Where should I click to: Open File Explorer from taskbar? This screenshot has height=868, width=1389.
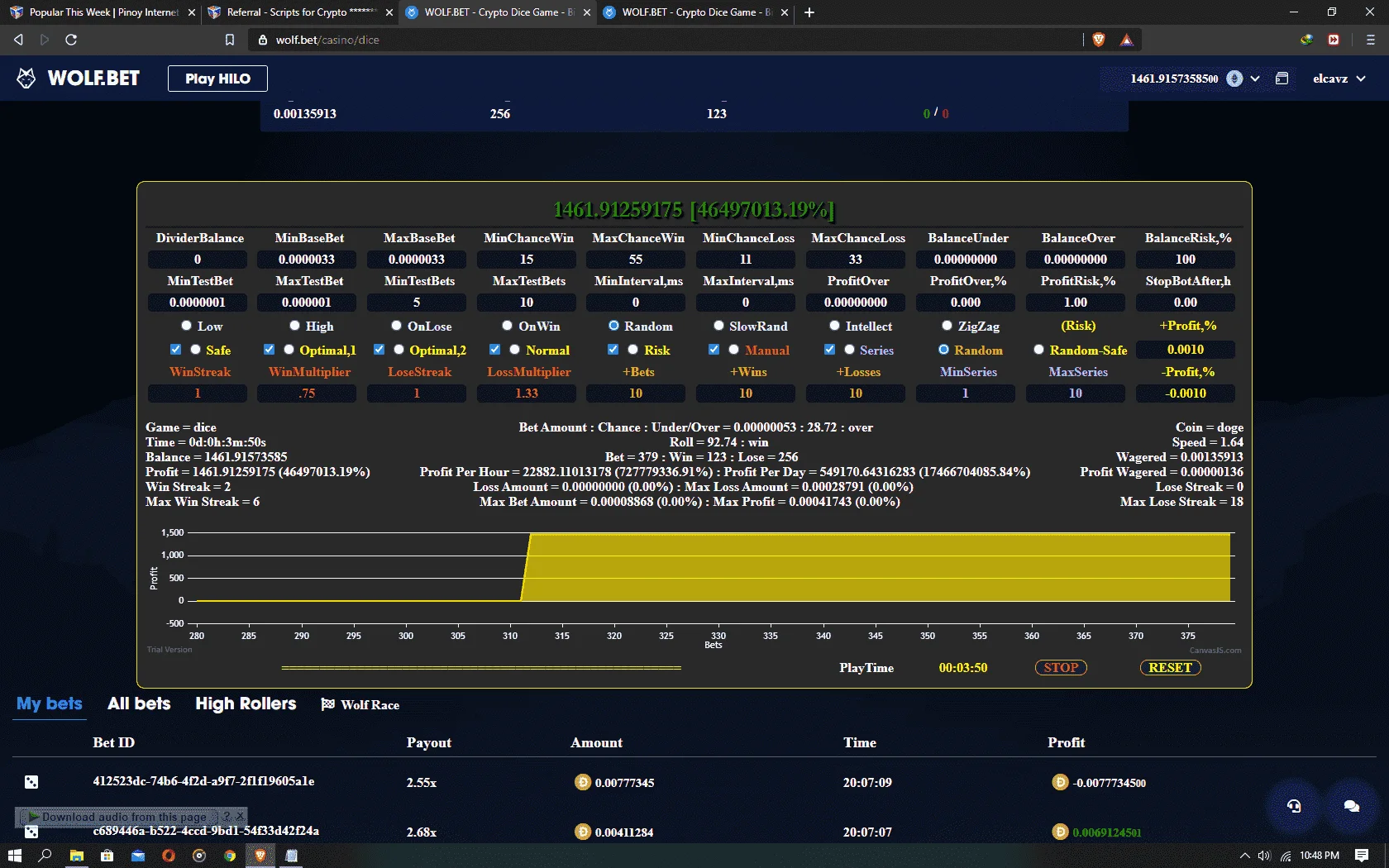(x=76, y=856)
